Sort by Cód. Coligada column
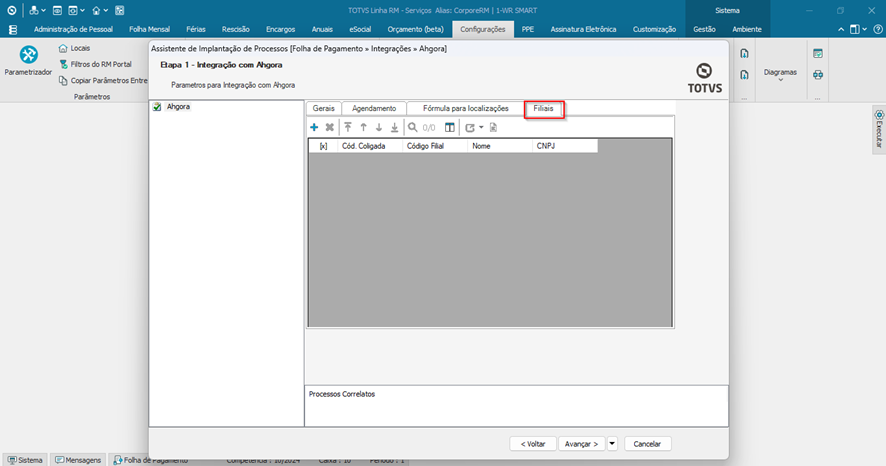Viewport: 886px width, 466px height. (x=370, y=146)
